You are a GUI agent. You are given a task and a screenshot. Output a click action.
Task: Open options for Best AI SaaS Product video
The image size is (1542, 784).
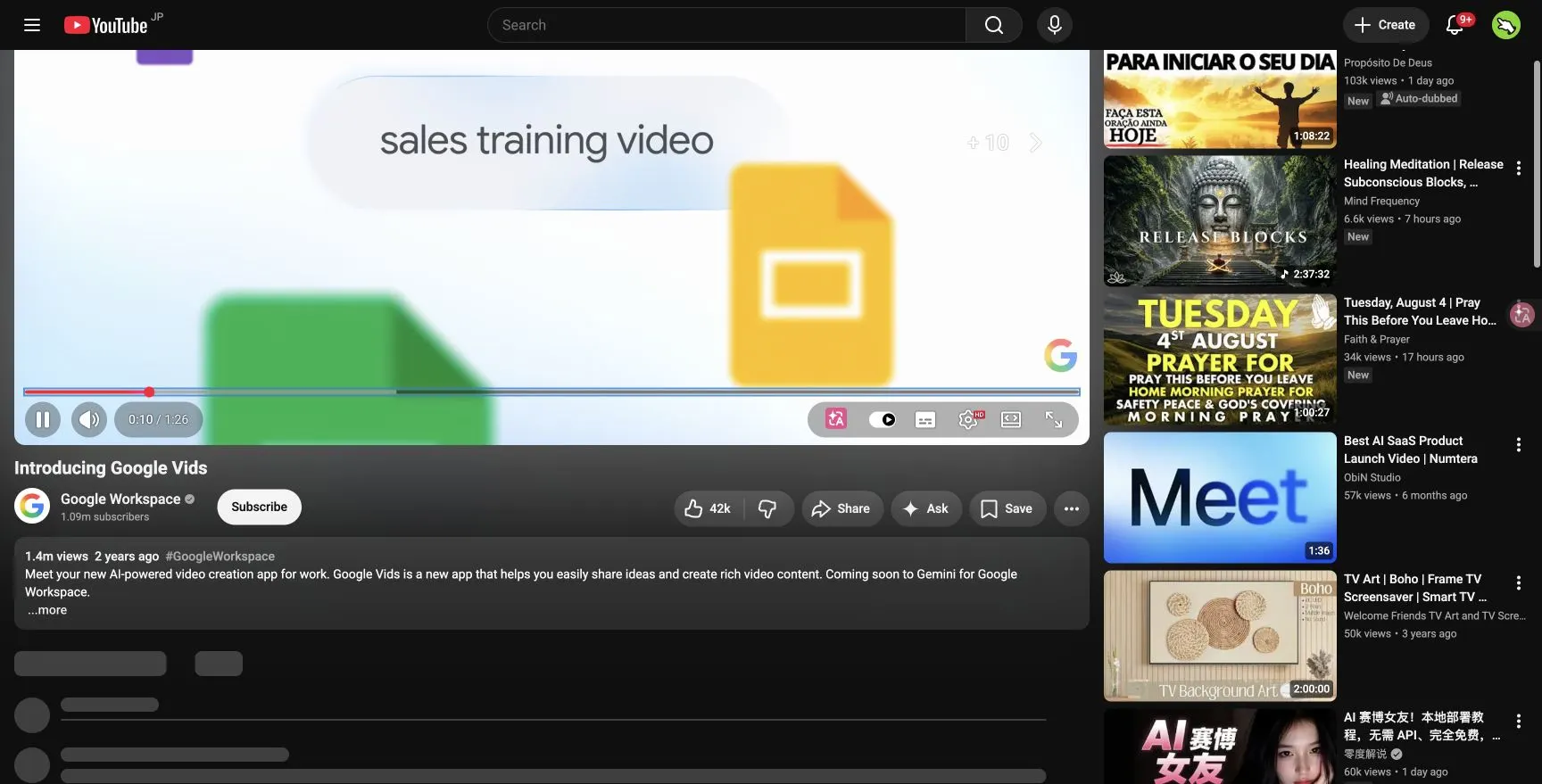[1519, 444]
